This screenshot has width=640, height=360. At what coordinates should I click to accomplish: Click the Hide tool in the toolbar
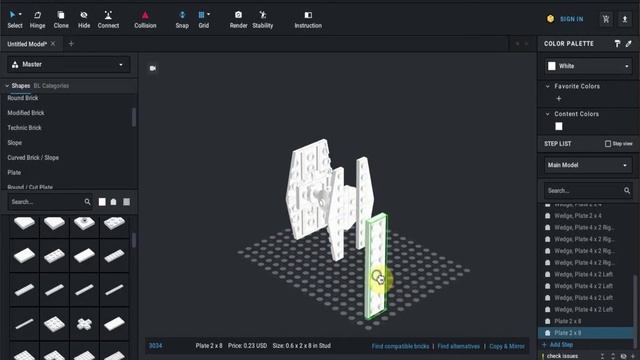point(84,19)
